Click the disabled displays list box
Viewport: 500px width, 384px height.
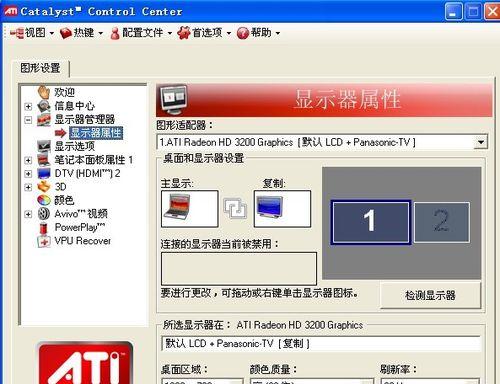239,269
